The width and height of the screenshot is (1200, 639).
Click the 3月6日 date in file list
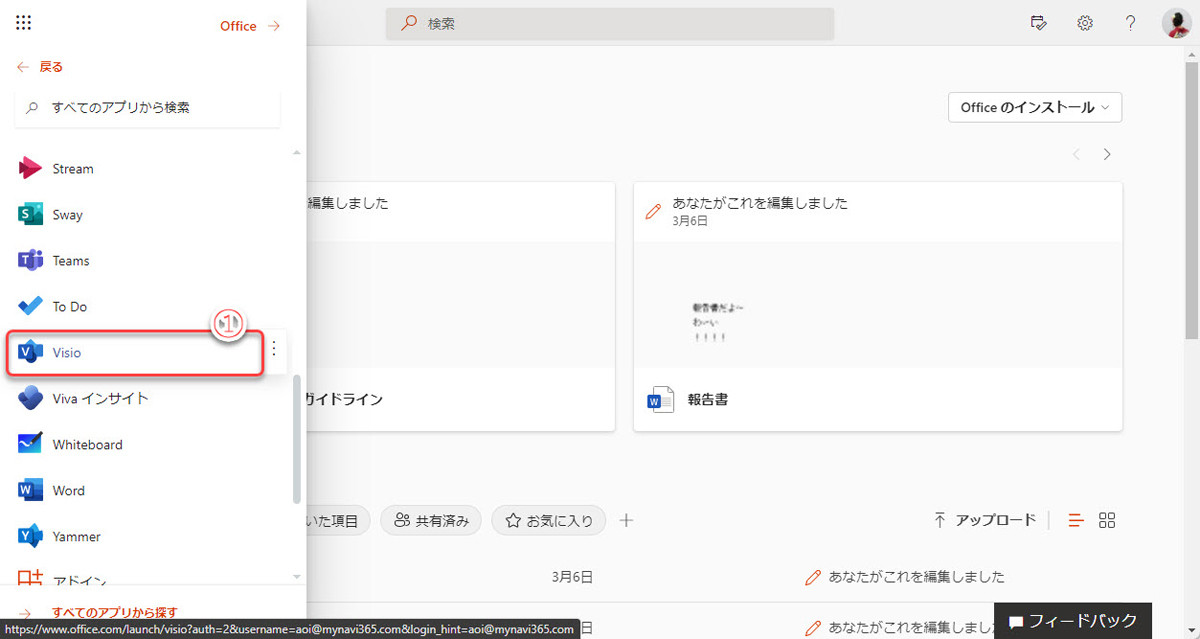(x=572, y=577)
